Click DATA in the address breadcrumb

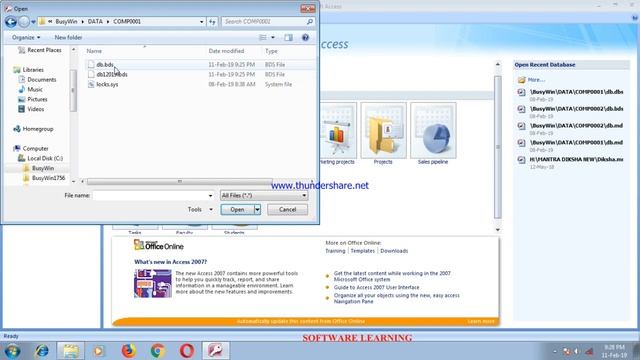95,22
